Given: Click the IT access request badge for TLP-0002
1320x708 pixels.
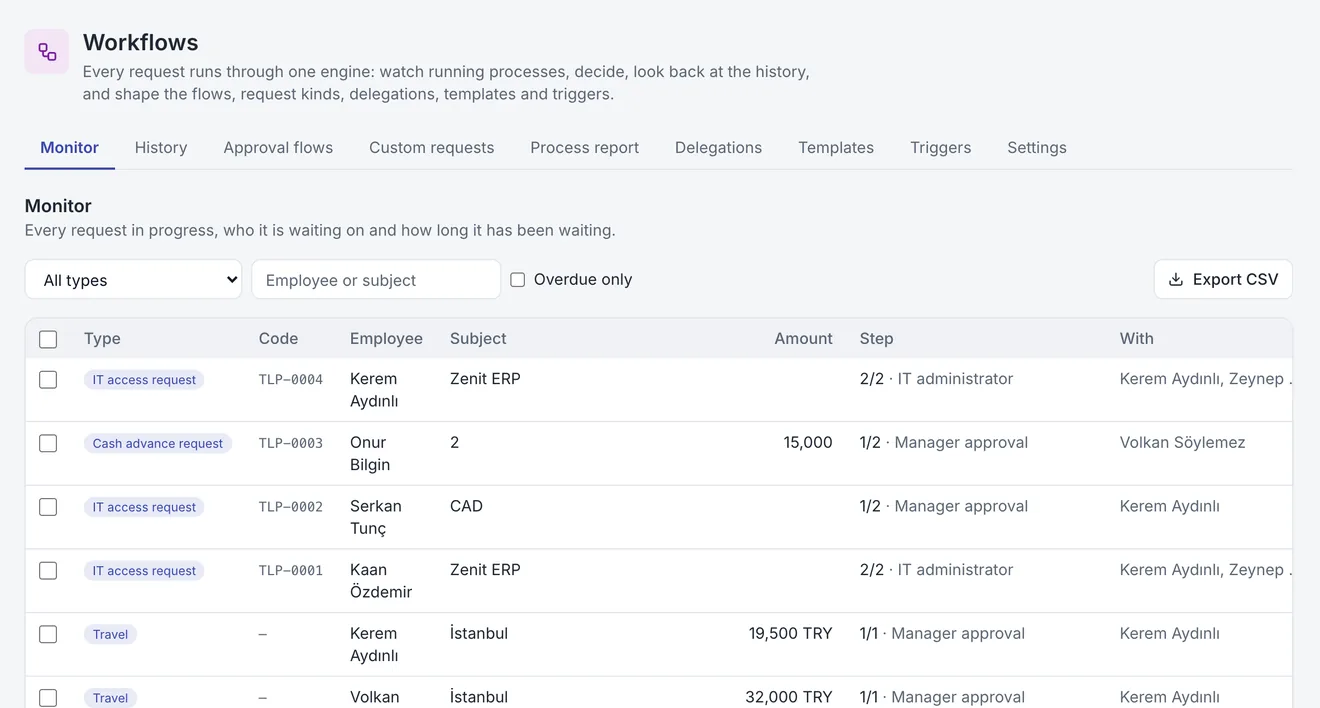Looking at the screenshot, I should (x=144, y=507).
